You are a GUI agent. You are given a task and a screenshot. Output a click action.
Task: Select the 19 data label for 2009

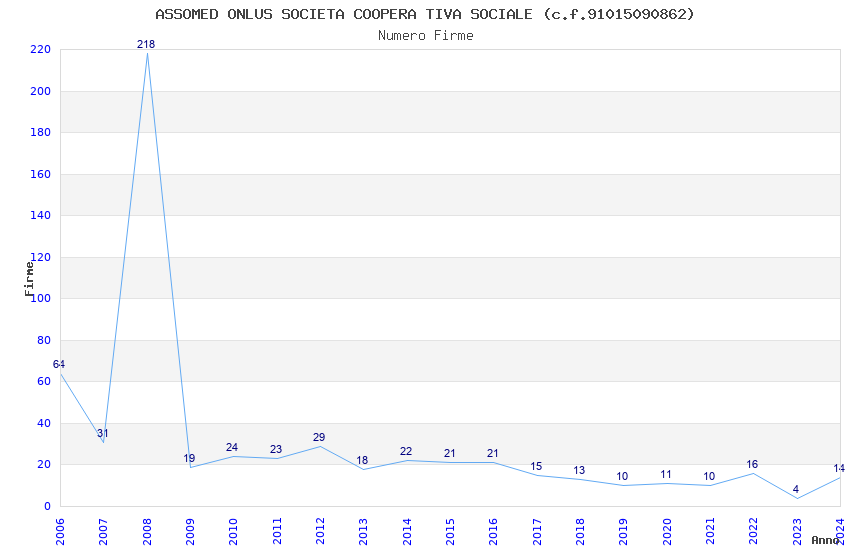point(189,458)
